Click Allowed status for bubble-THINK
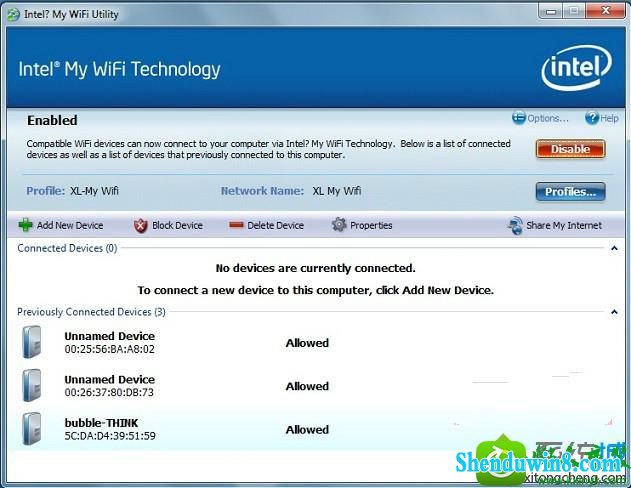Image resolution: width=631 pixels, height=488 pixels. 307,430
